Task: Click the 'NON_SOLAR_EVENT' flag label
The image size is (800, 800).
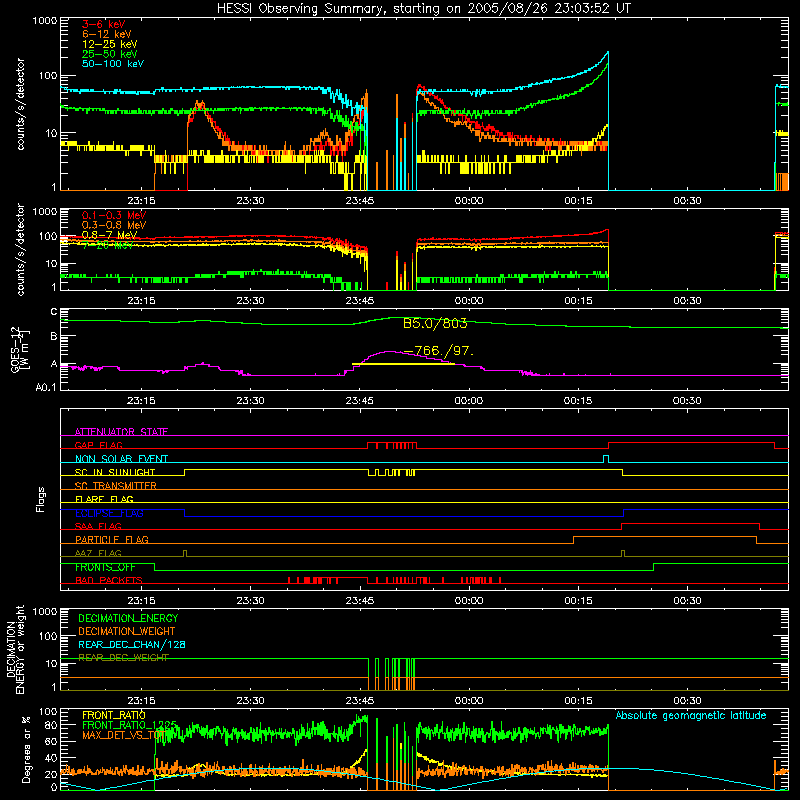Action: point(121,459)
